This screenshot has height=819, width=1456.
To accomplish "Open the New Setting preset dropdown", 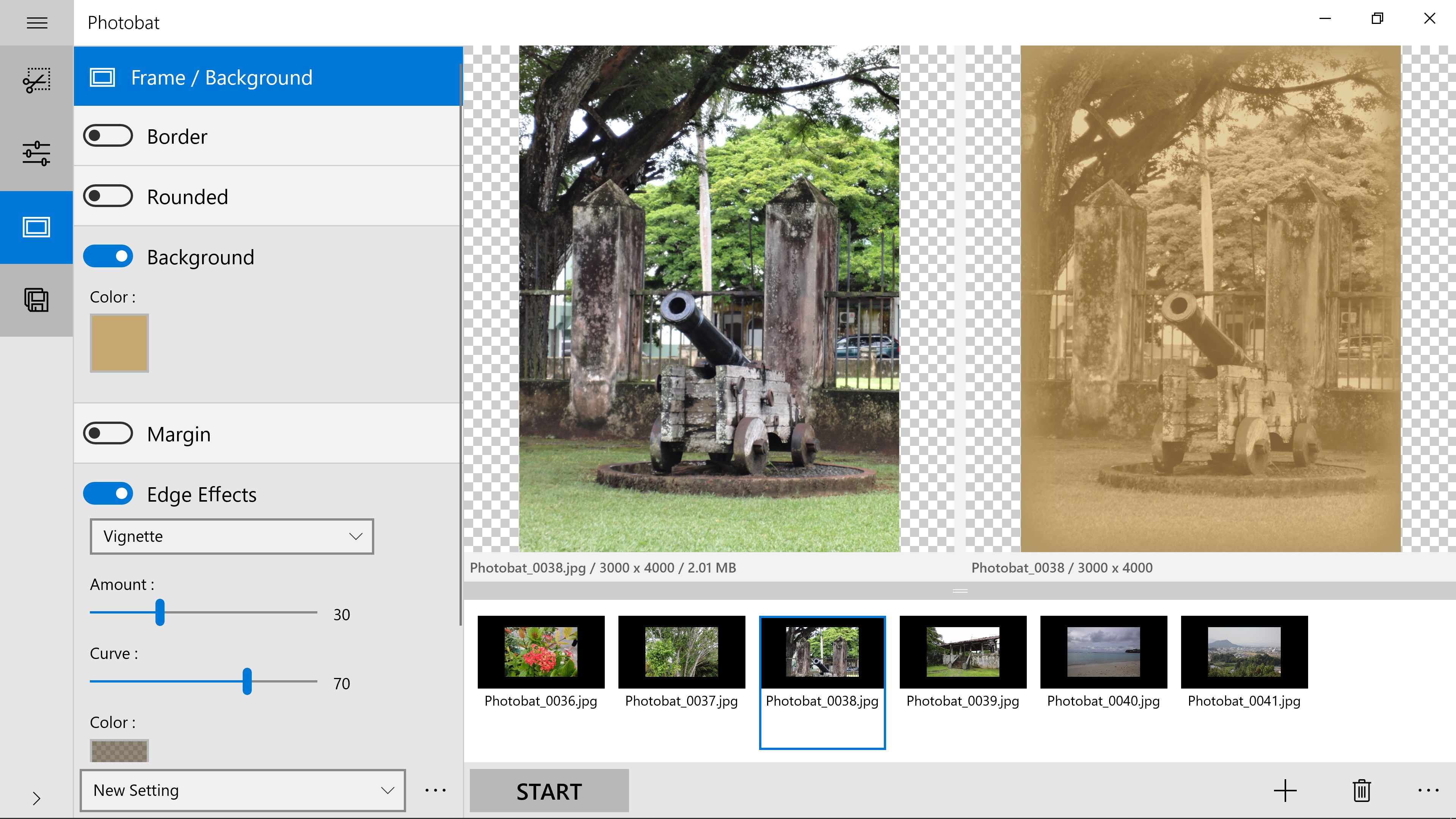I will (243, 790).
